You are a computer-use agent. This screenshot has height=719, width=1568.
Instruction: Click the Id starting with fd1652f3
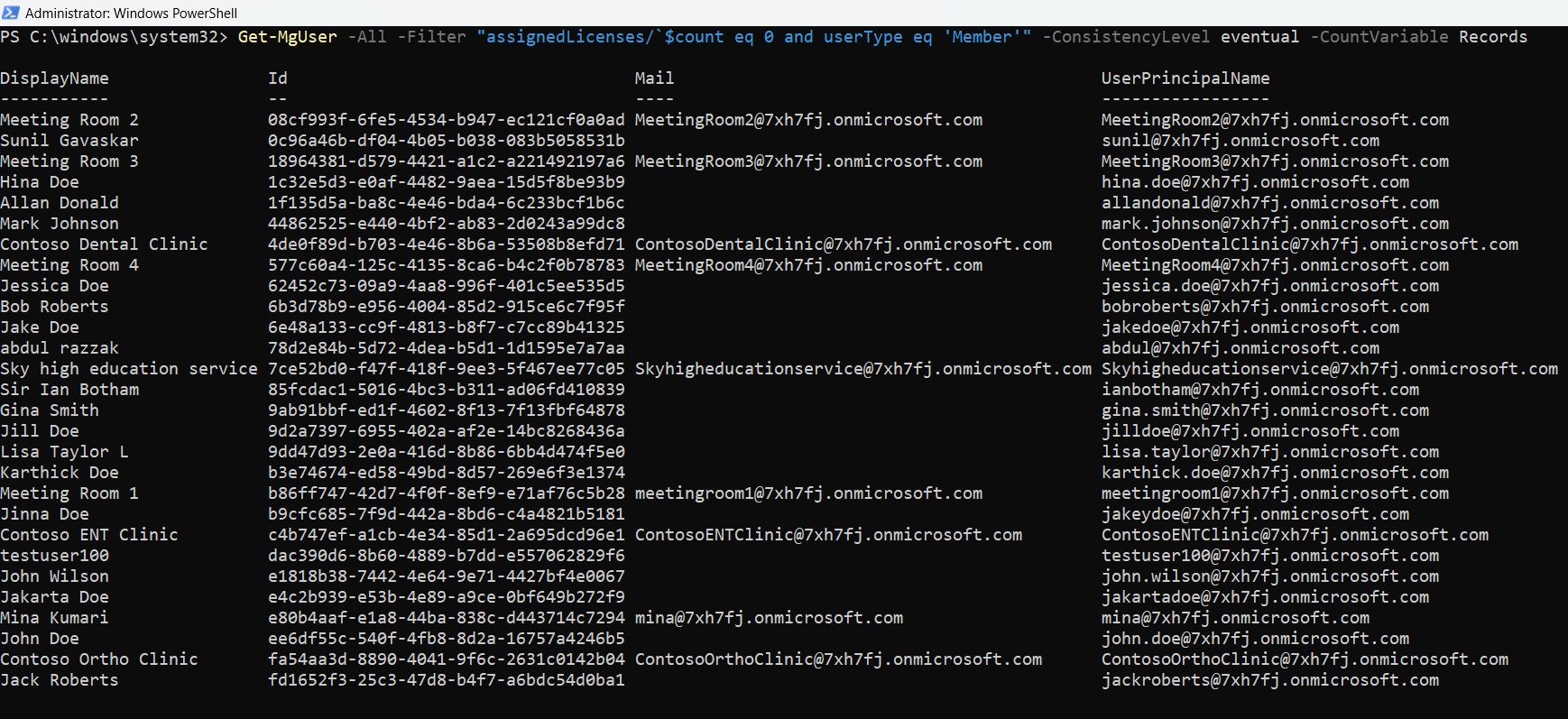pos(447,680)
